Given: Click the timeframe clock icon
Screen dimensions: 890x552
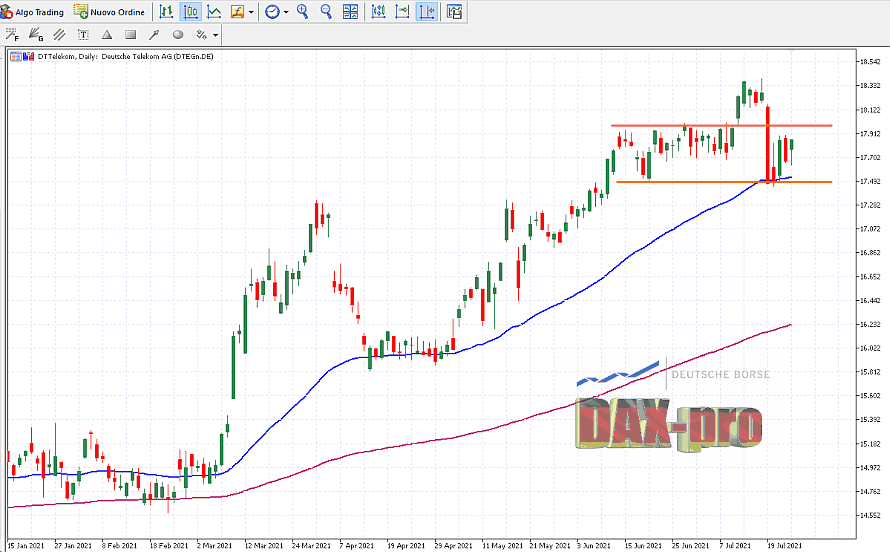Looking at the screenshot, I should tap(272, 11).
